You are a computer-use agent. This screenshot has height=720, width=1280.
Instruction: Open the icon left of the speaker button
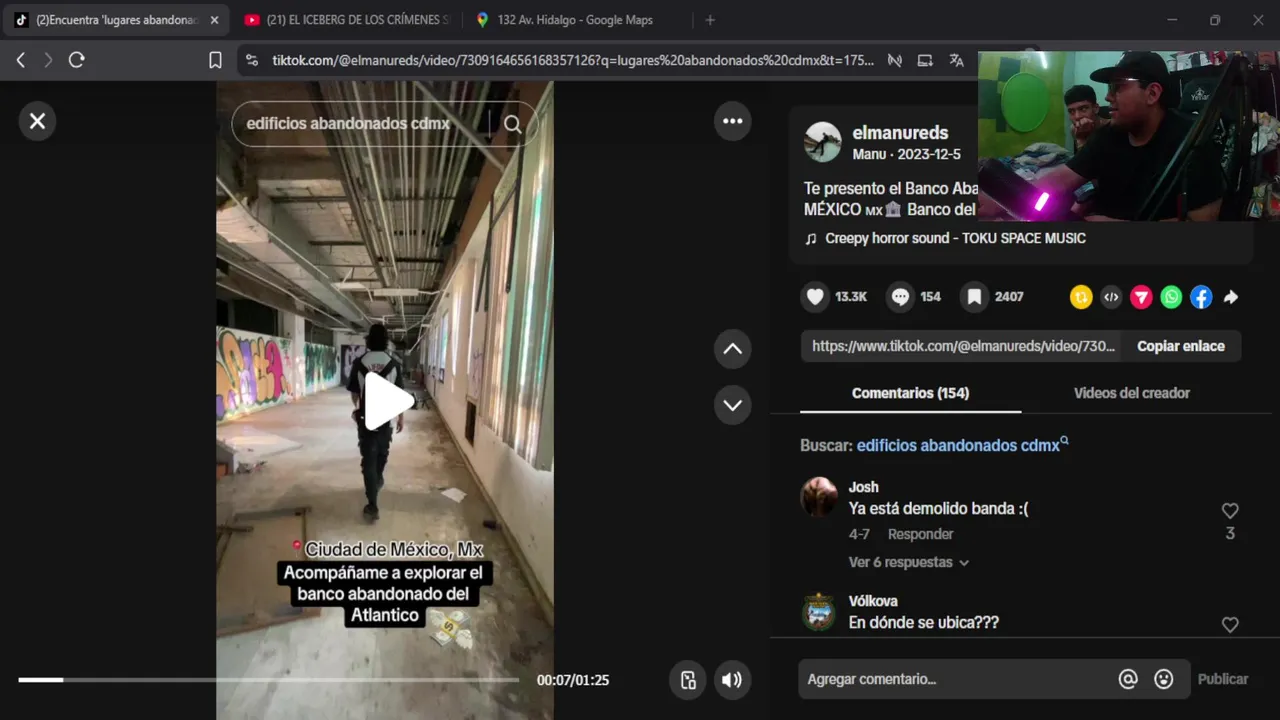point(688,680)
